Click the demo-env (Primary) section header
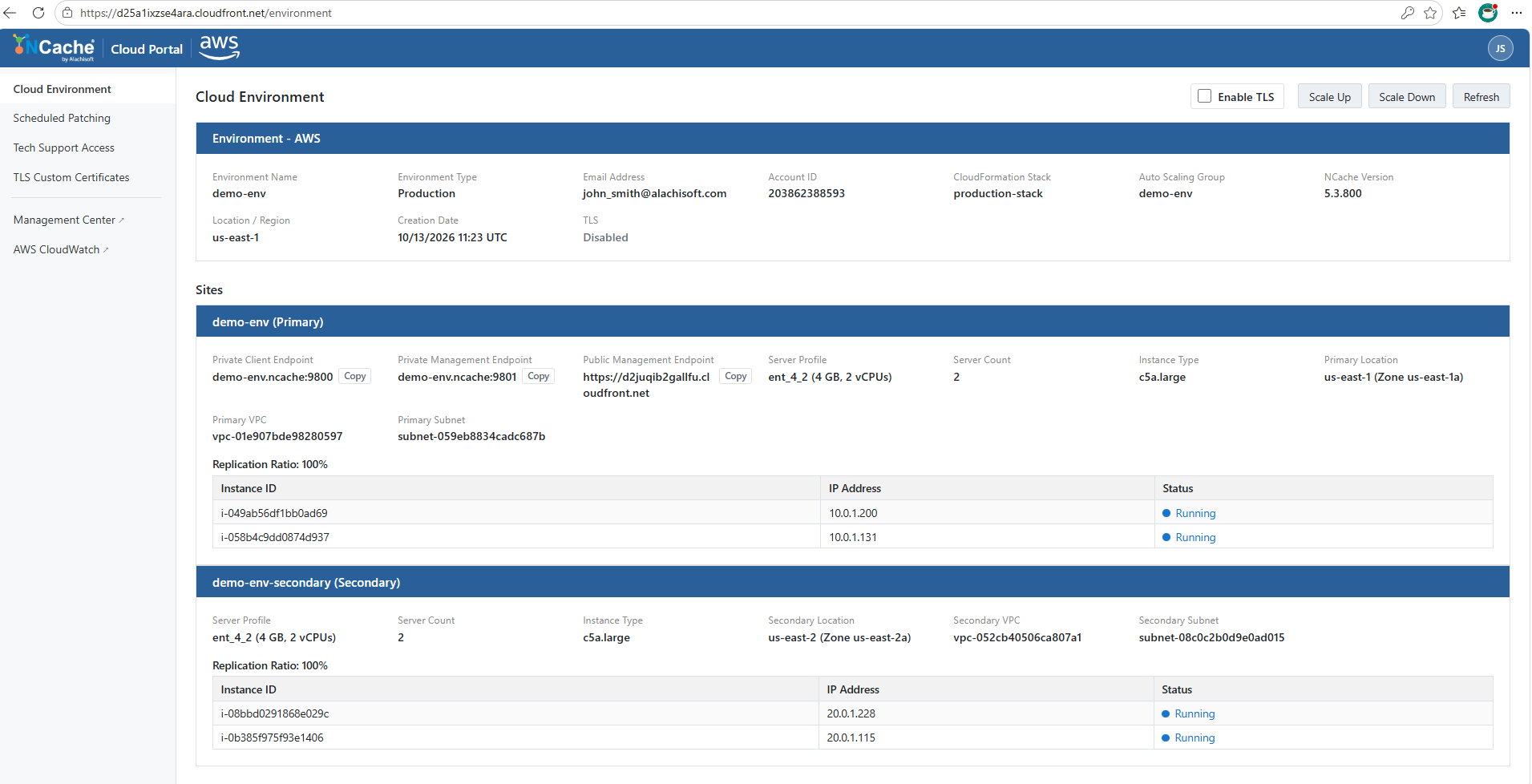 [852, 321]
